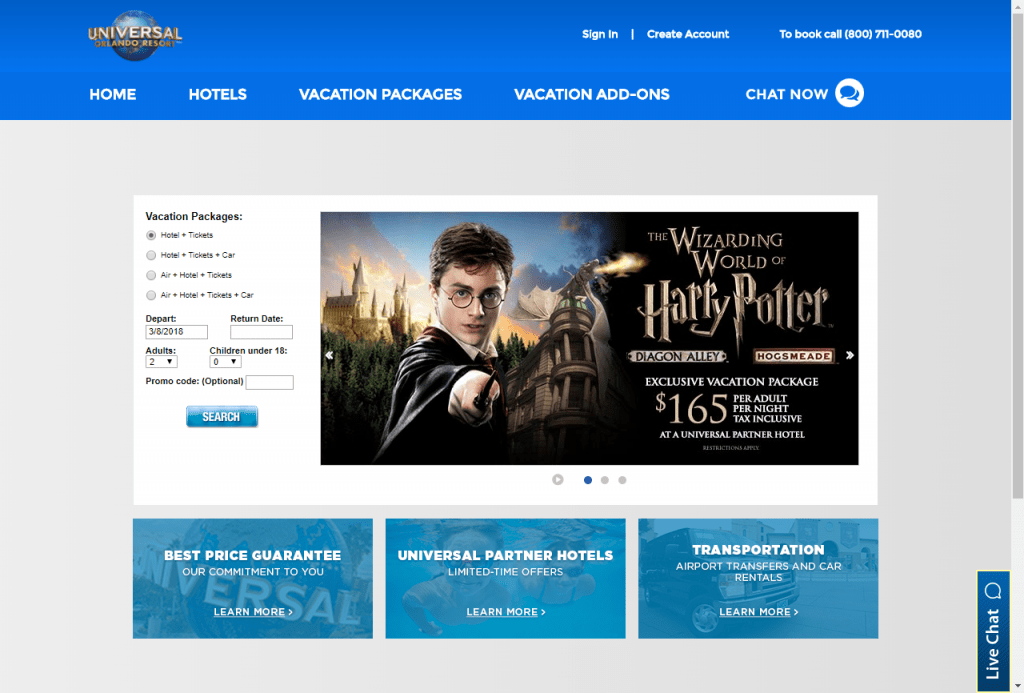Open the Live Chat side tab
1024x693 pixels.
click(993, 631)
